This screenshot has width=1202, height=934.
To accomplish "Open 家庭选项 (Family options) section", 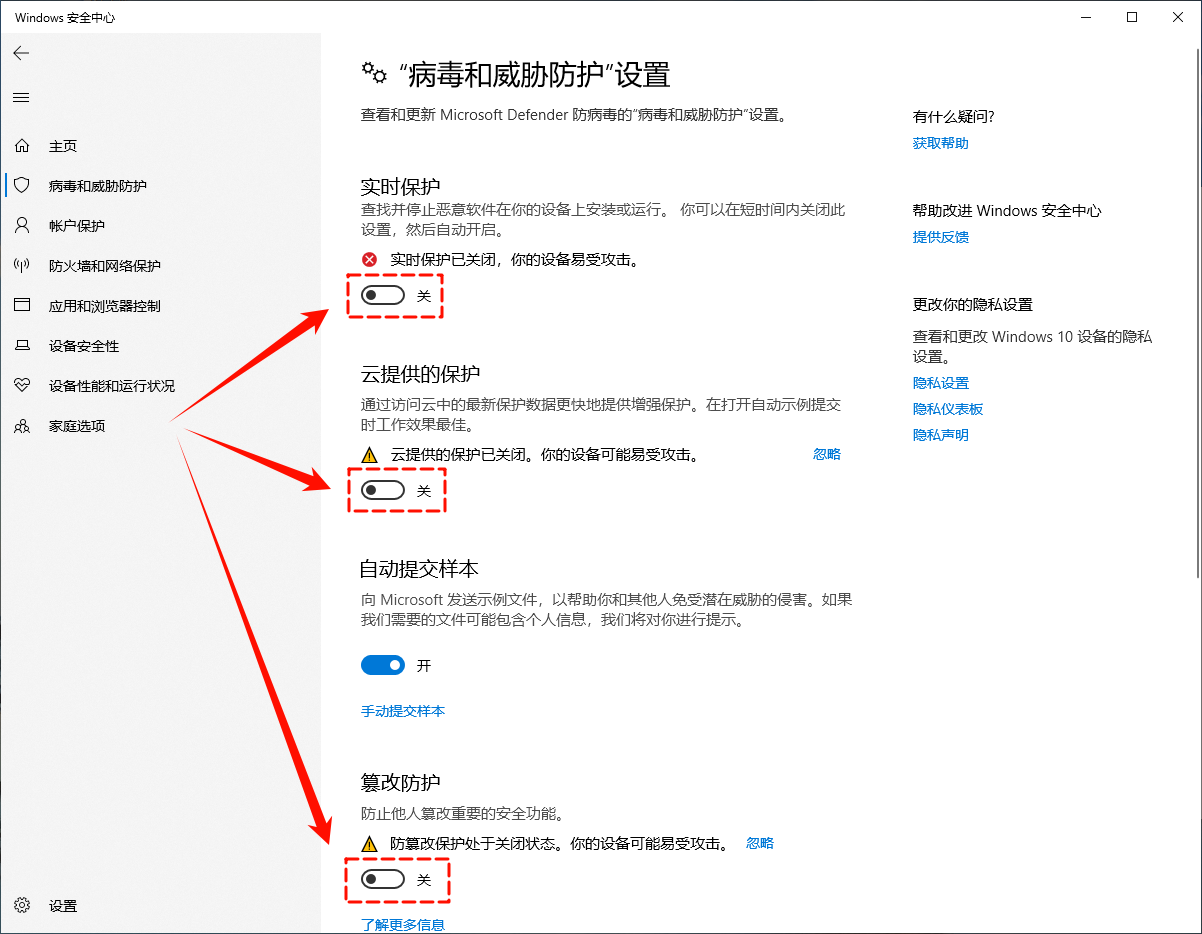I will tap(62, 425).
